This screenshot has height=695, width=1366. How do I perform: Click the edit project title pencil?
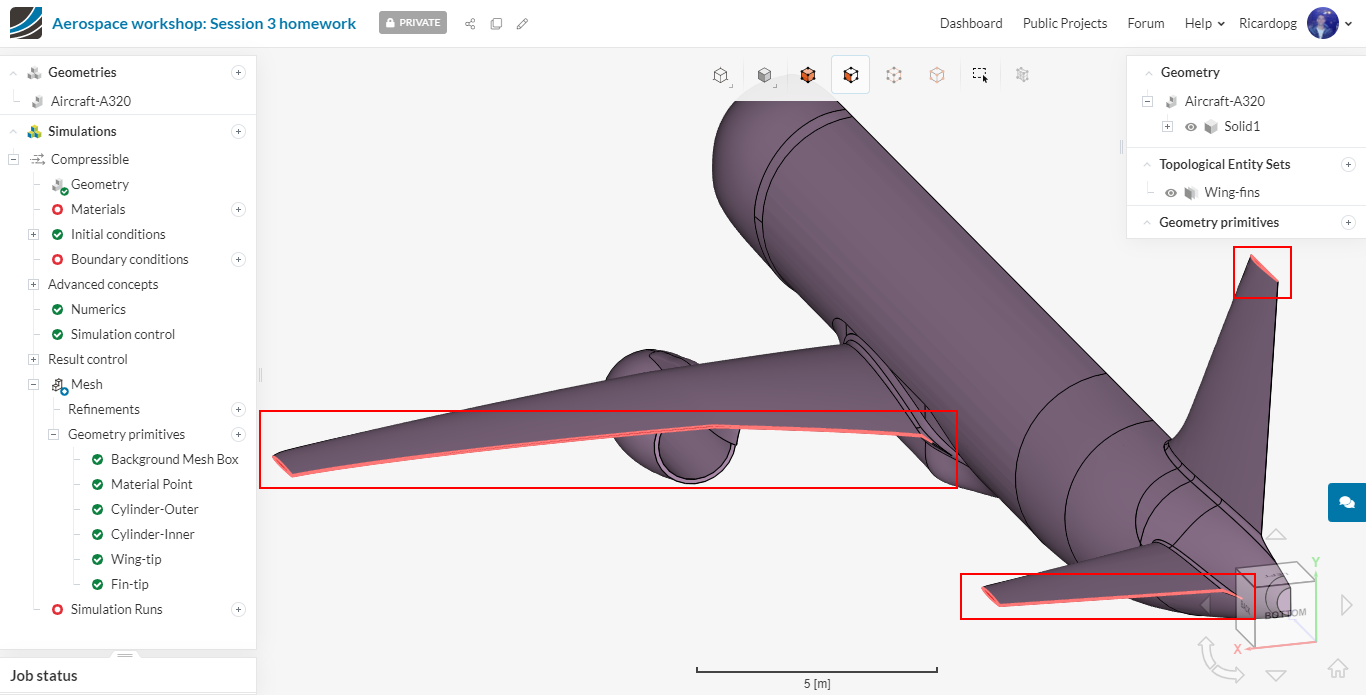pyautogui.click(x=522, y=24)
